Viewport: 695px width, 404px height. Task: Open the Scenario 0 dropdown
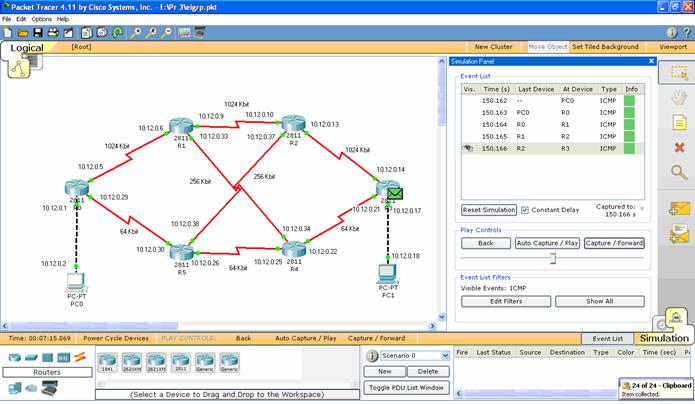click(x=447, y=355)
